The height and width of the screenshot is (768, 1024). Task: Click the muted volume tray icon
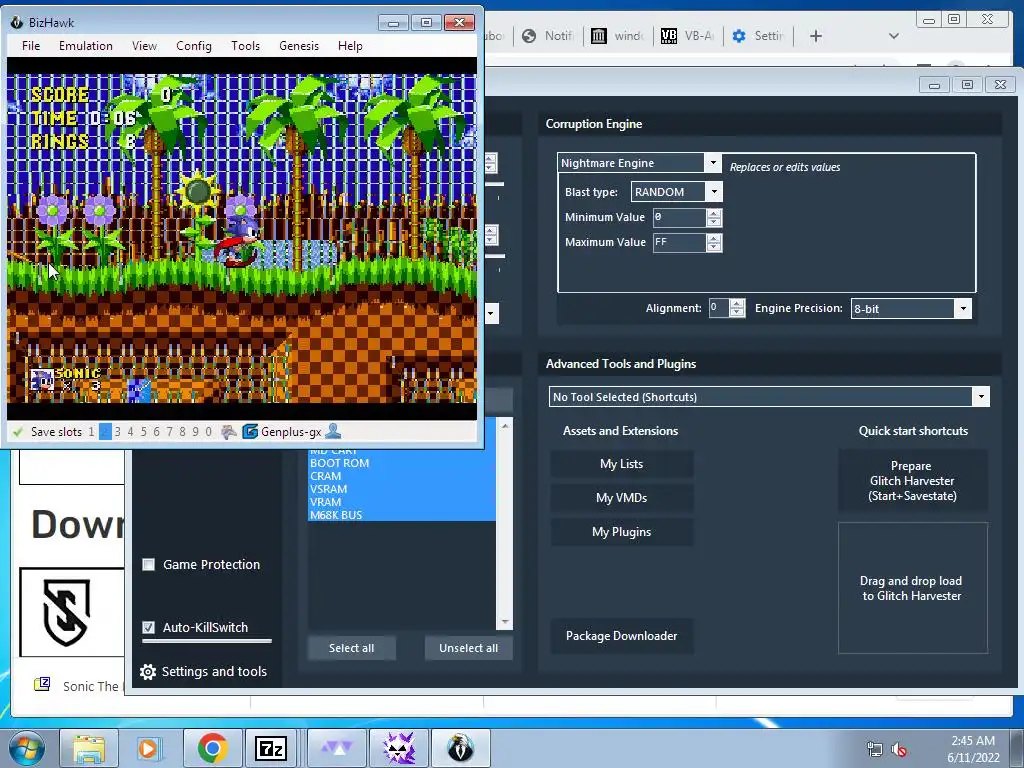pos(899,750)
